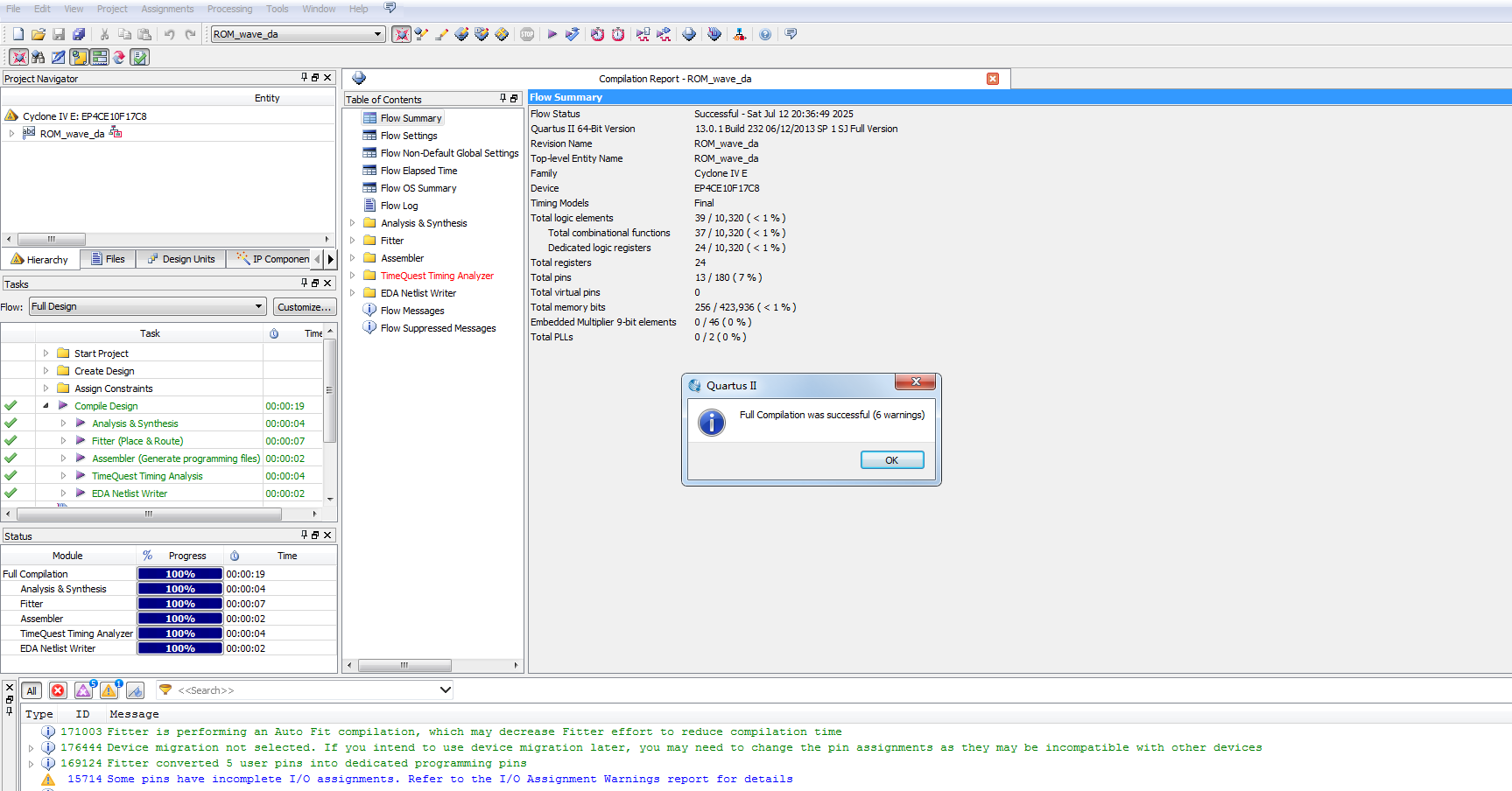Toggle the pin on Tasks panel
The height and width of the screenshot is (791, 1512).
coord(305,283)
